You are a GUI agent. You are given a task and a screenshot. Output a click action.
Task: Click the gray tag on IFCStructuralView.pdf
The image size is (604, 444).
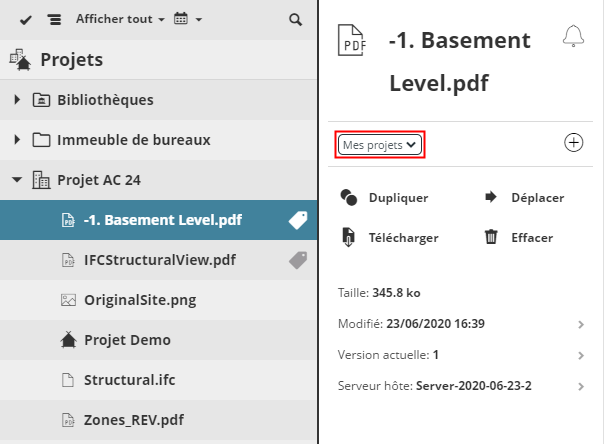pyautogui.click(x=297, y=260)
